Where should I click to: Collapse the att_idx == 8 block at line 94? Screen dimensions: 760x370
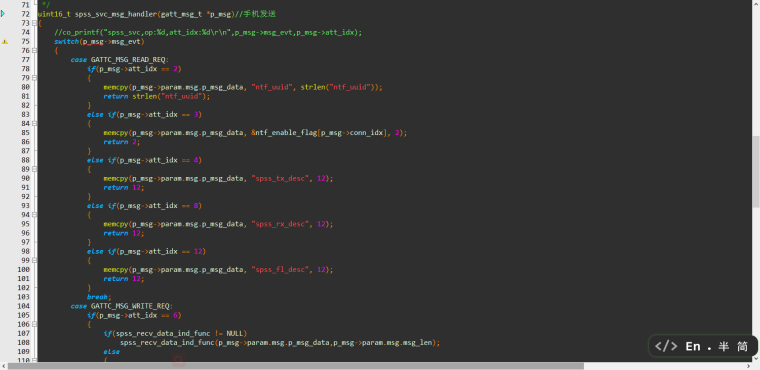pyautogui.click(x=34, y=215)
